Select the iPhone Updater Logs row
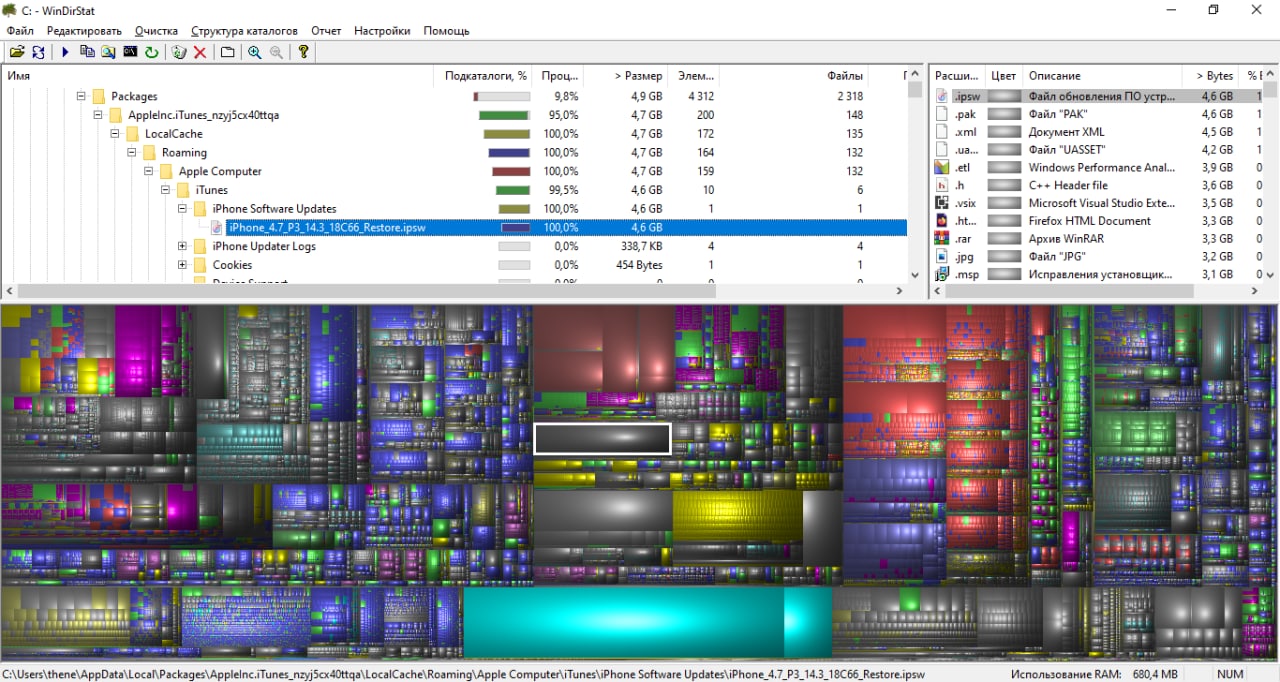The height and width of the screenshot is (682, 1280). pos(455,246)
